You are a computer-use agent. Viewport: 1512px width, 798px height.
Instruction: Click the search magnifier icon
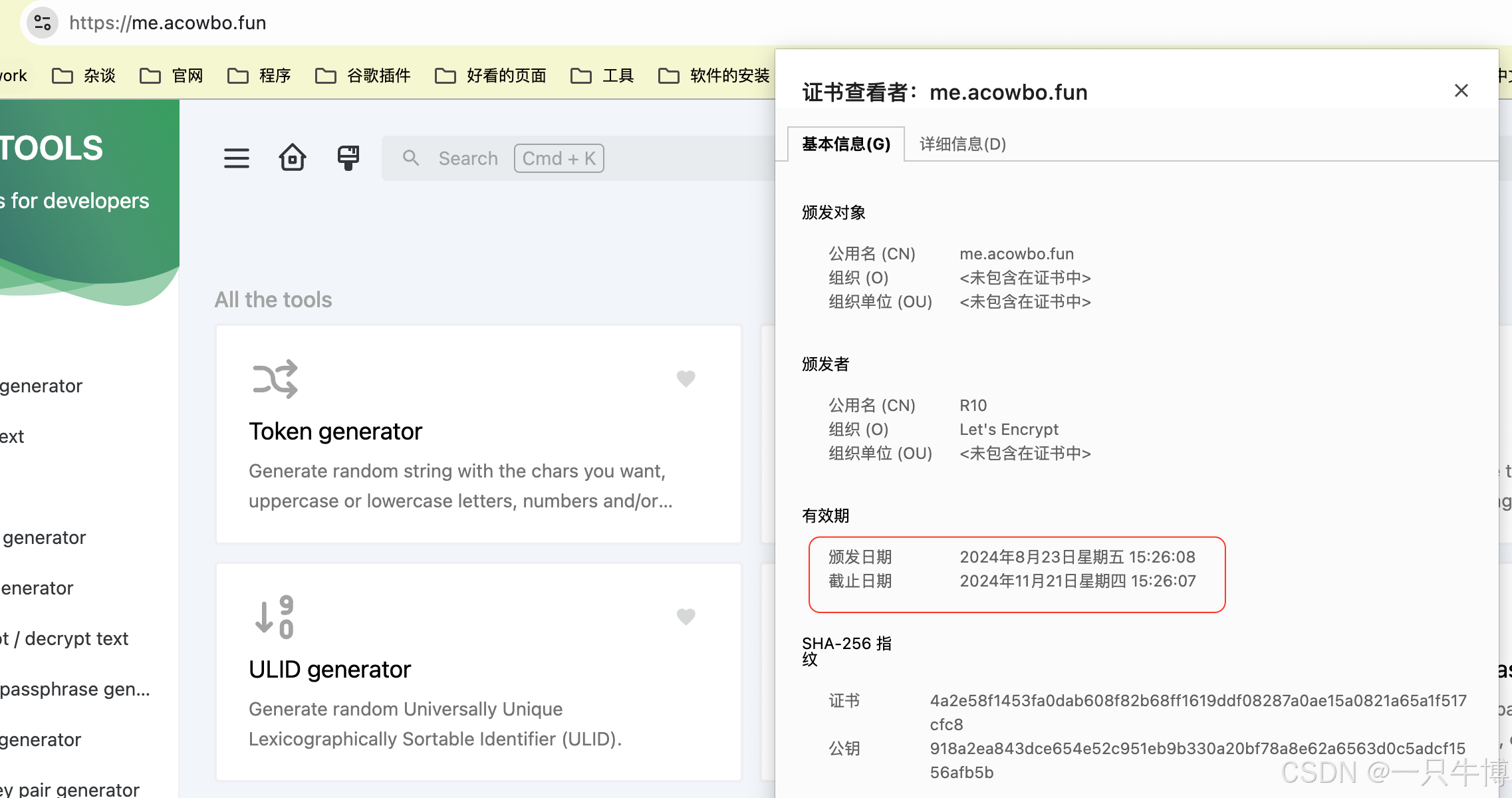(x=411, y=158)
